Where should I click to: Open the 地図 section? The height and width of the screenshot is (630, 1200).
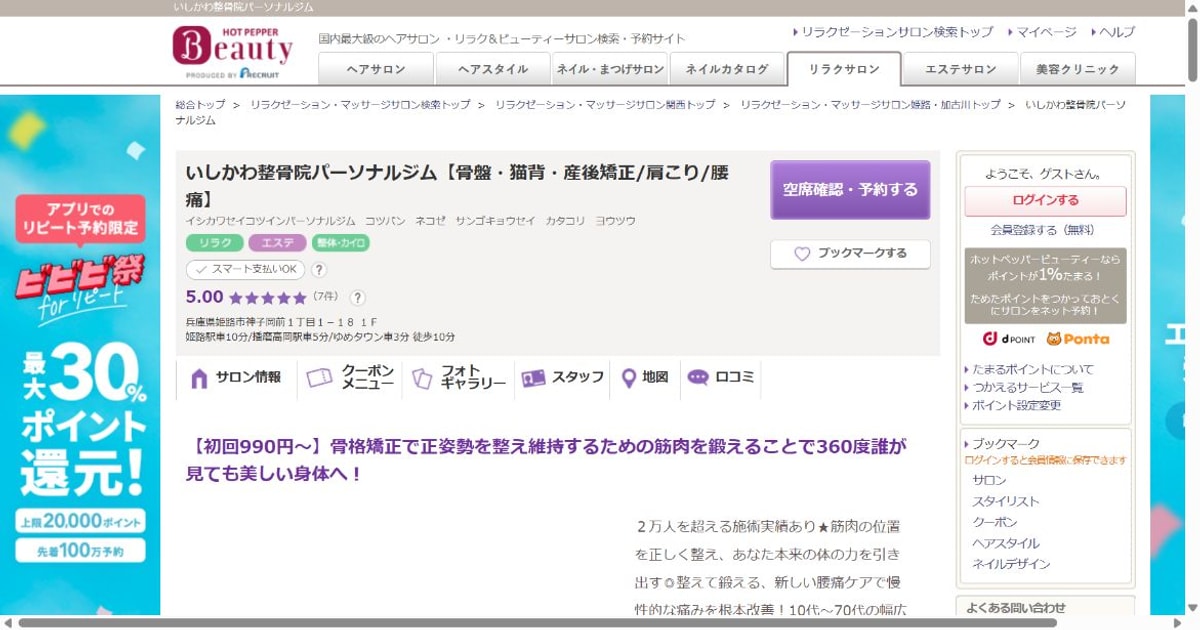[x=645, y=378]
